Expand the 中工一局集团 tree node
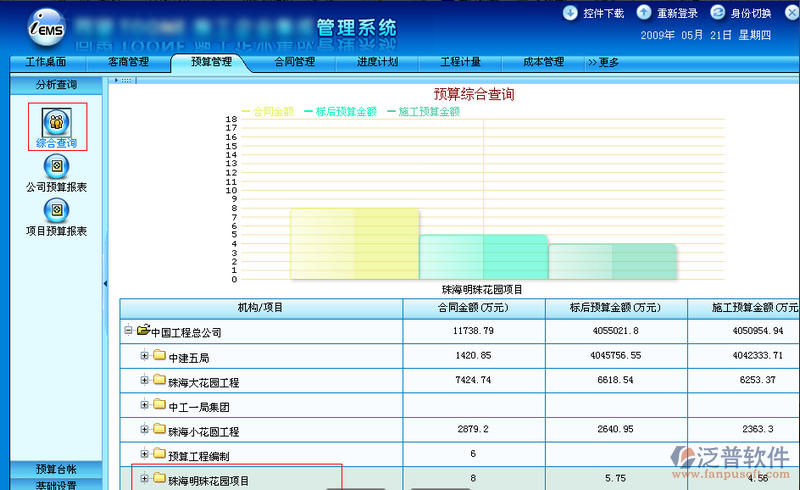The image size is (800, 490). point(144,406)
